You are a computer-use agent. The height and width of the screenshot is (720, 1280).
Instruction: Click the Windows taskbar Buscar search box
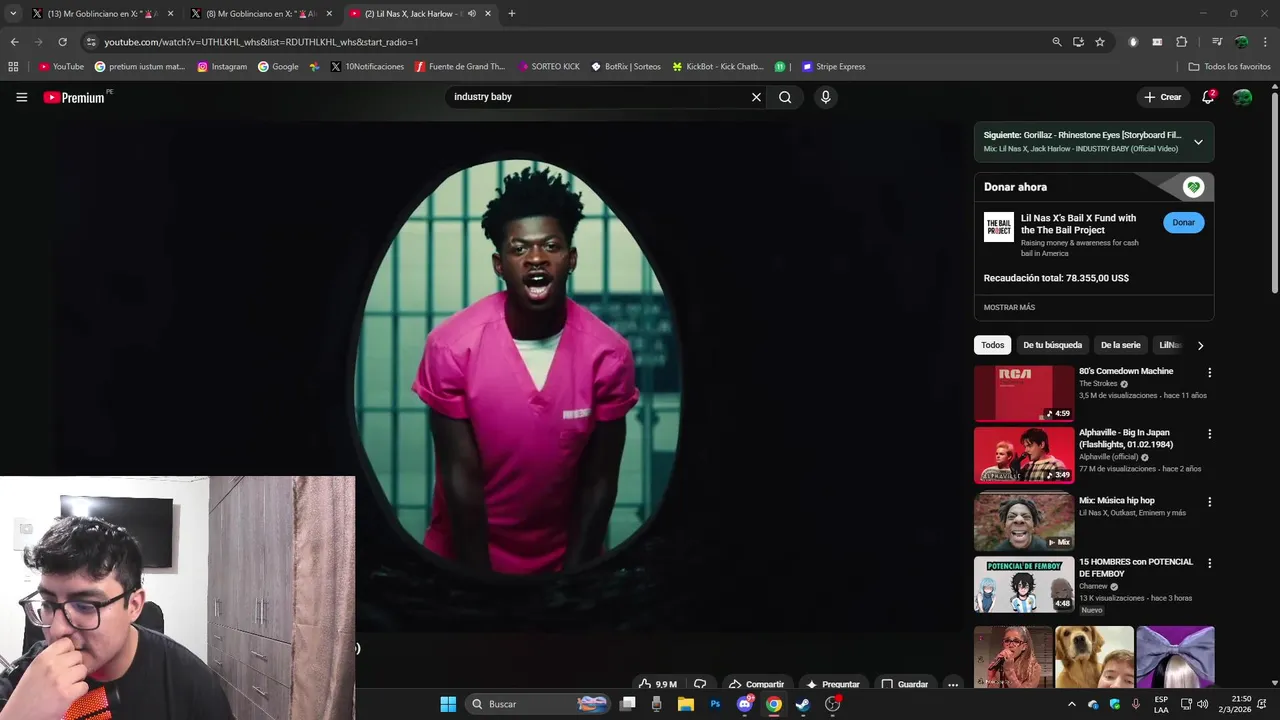(x=538, y=704)
